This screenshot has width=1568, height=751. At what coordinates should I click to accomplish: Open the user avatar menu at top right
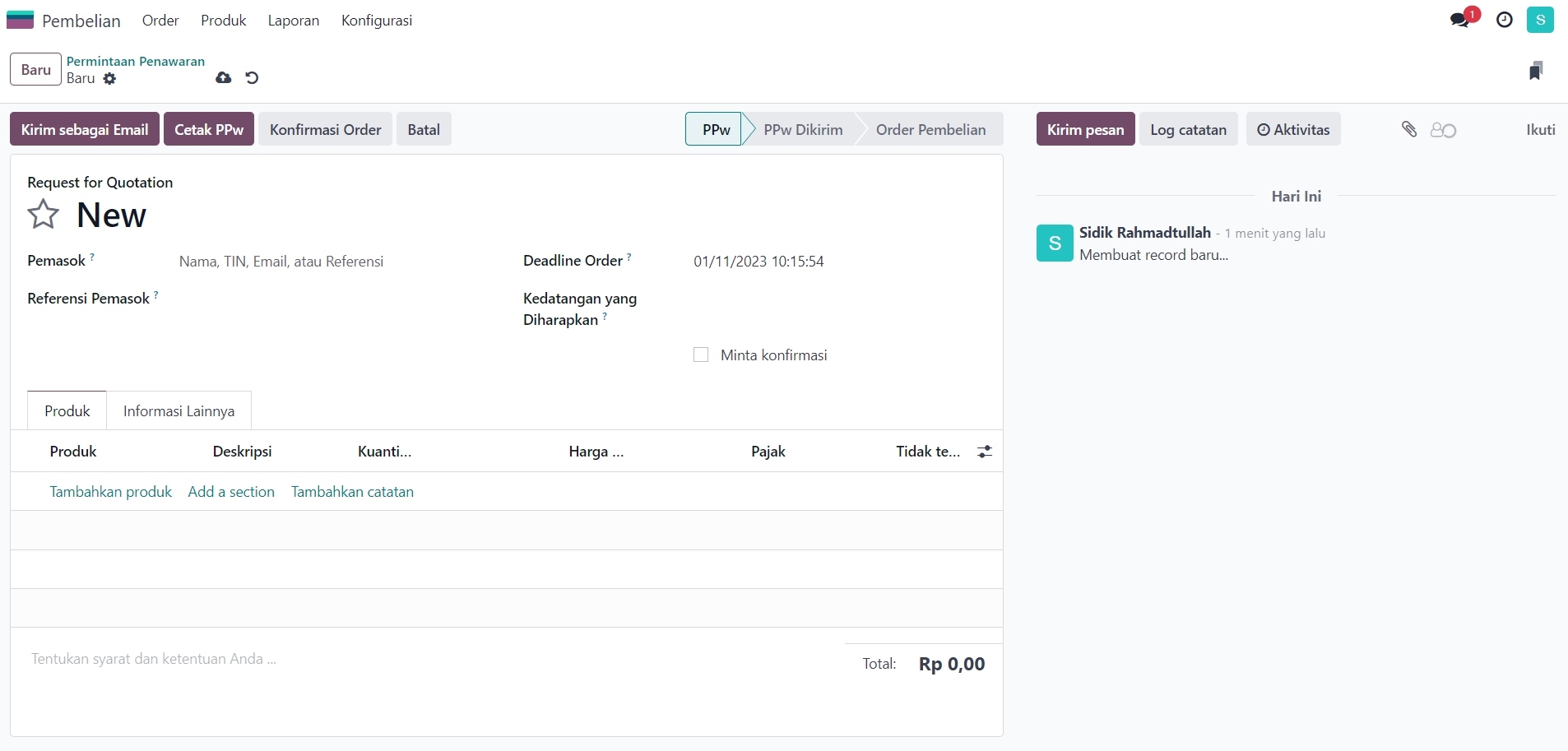tap(1540, 20)
